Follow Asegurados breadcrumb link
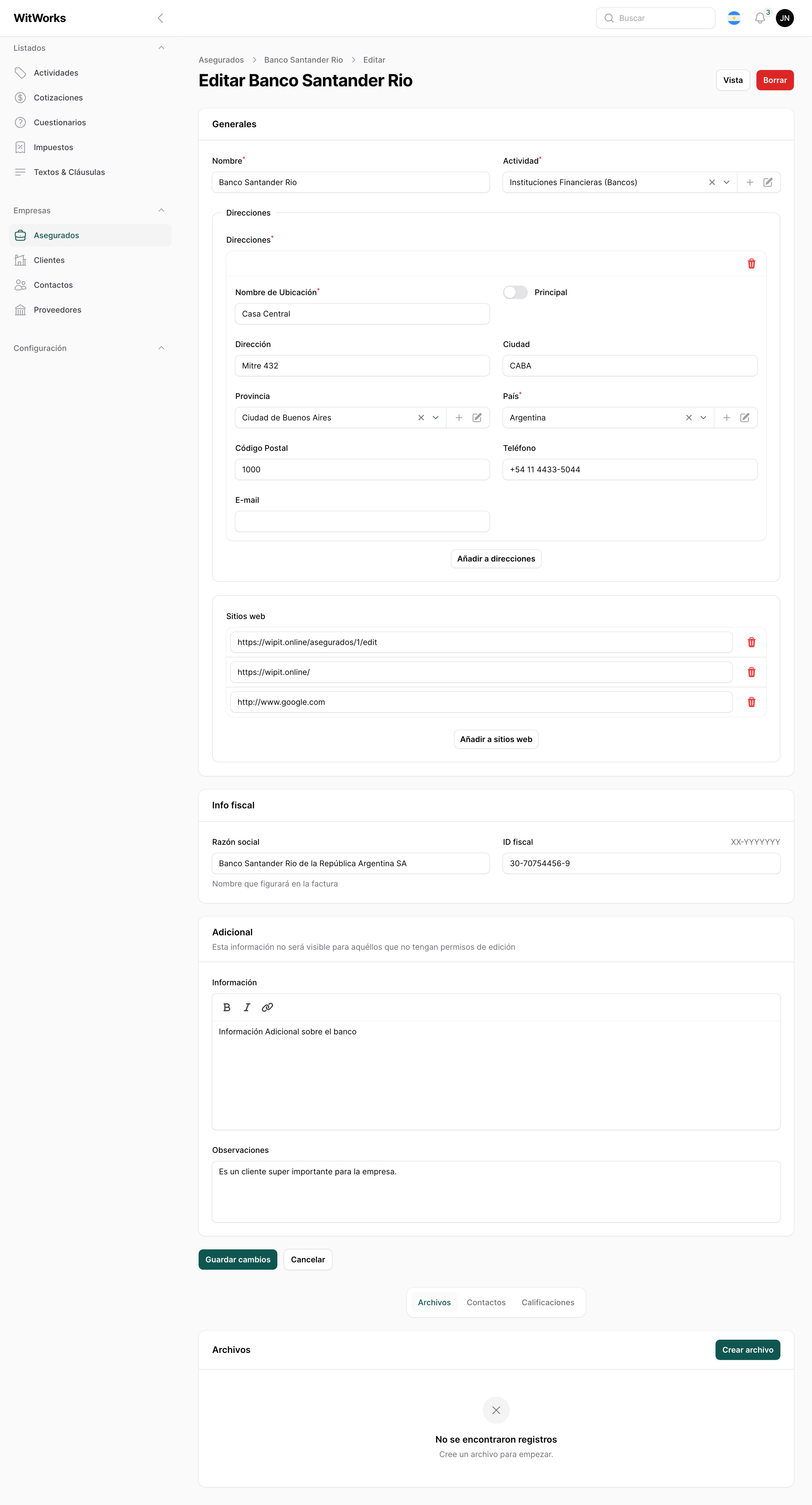Screen dimensions: 812x1505 (x=221, y=60)
